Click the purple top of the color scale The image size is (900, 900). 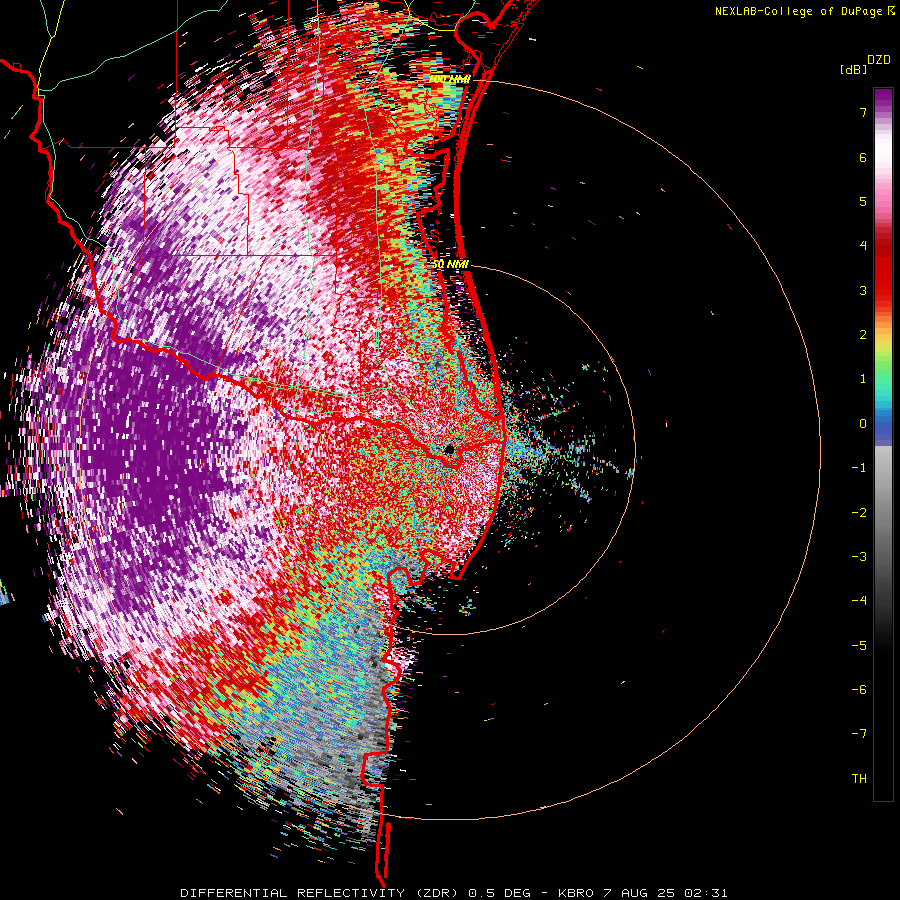883,96
